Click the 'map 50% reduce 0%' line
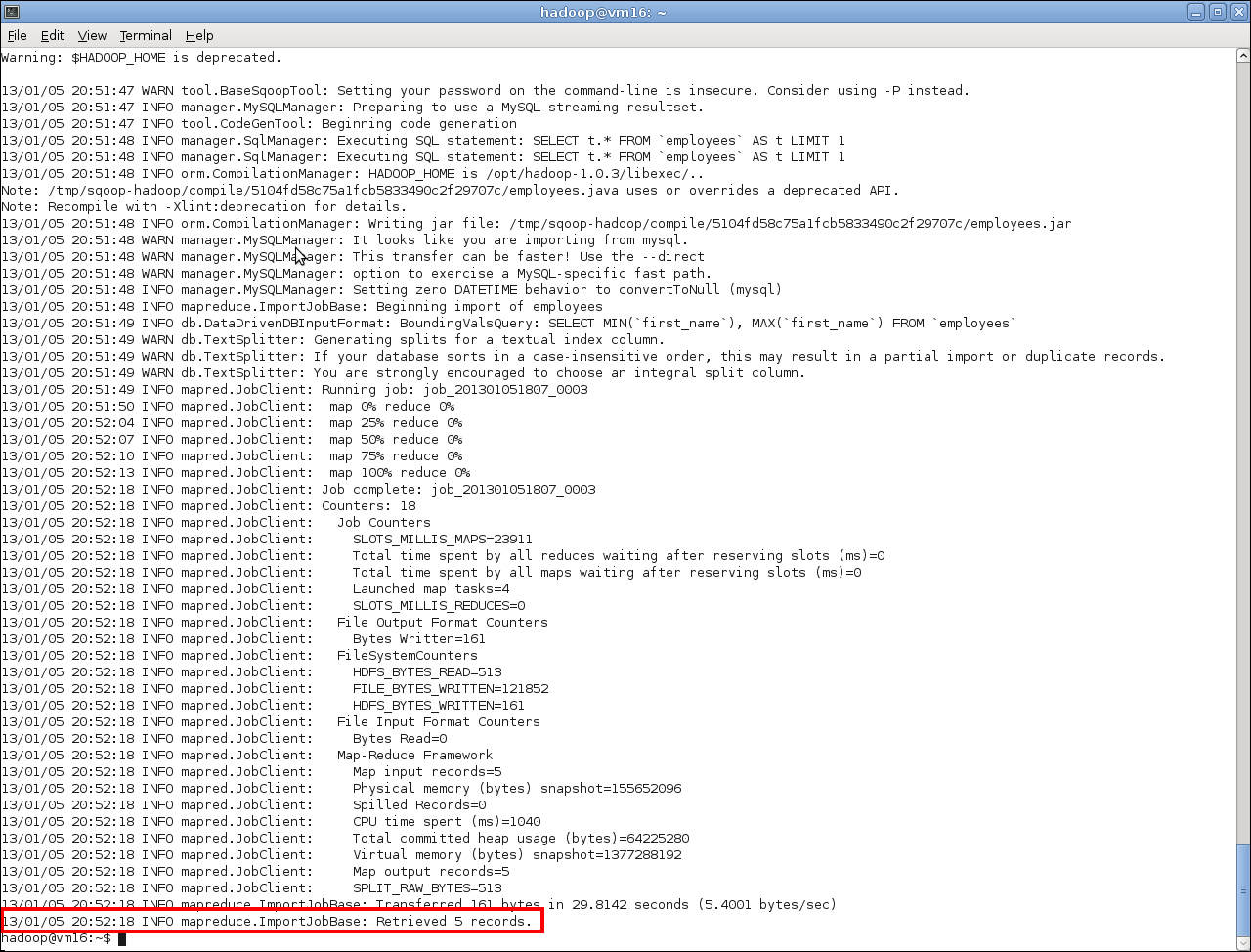1251x952 pixels. click(232, 440)
